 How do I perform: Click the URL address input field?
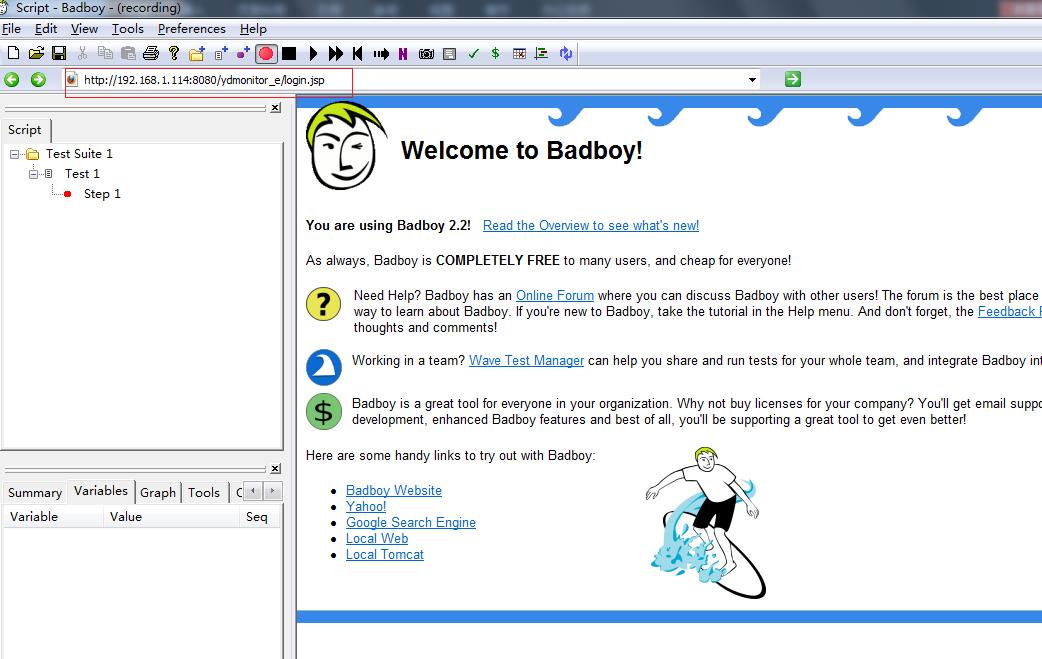pyautogui.click(x=412, y=80)
